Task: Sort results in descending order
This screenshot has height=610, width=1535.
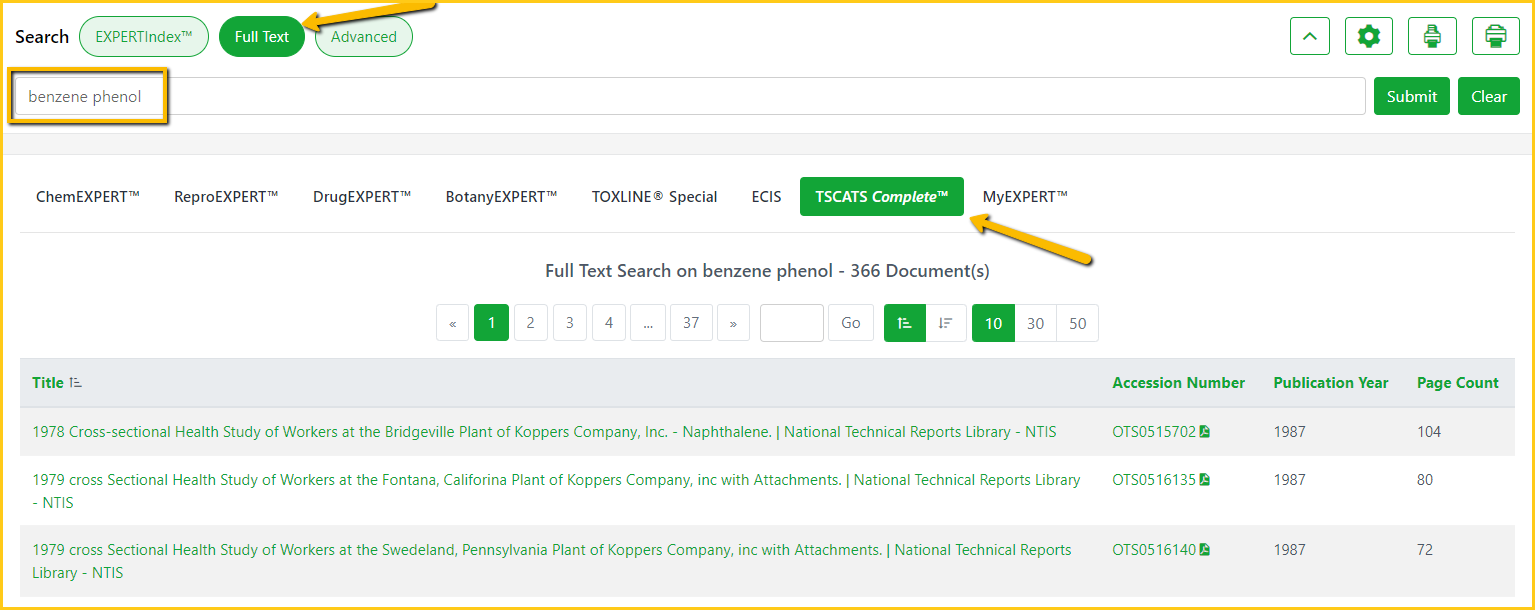Action: coord(946,323)
